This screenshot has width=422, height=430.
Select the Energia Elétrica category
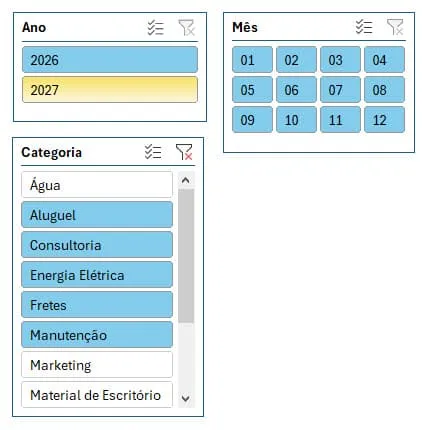click(x=97, y=275)
